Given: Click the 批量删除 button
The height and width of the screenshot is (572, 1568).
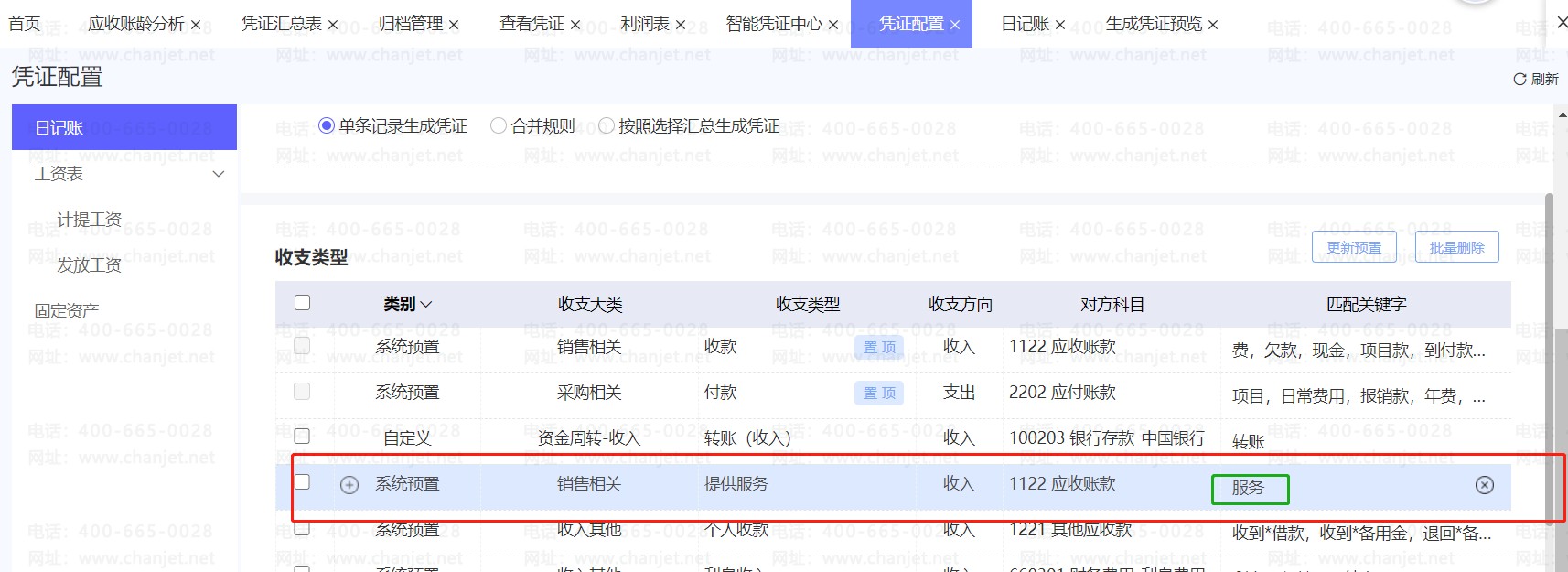Looking at the screenshot, I should [1457, 247].
